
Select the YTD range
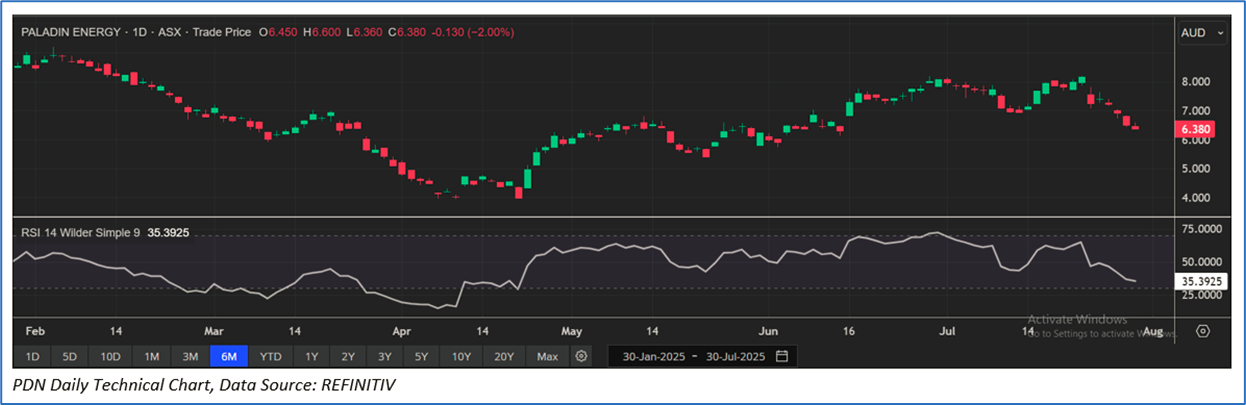coord(270,356)
